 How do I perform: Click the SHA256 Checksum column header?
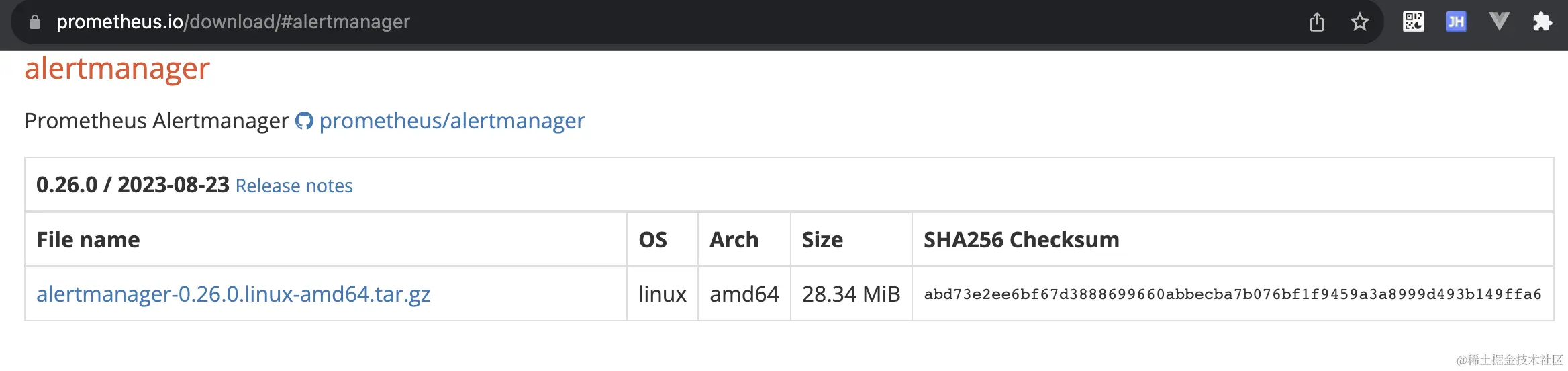click(1021, 240)
